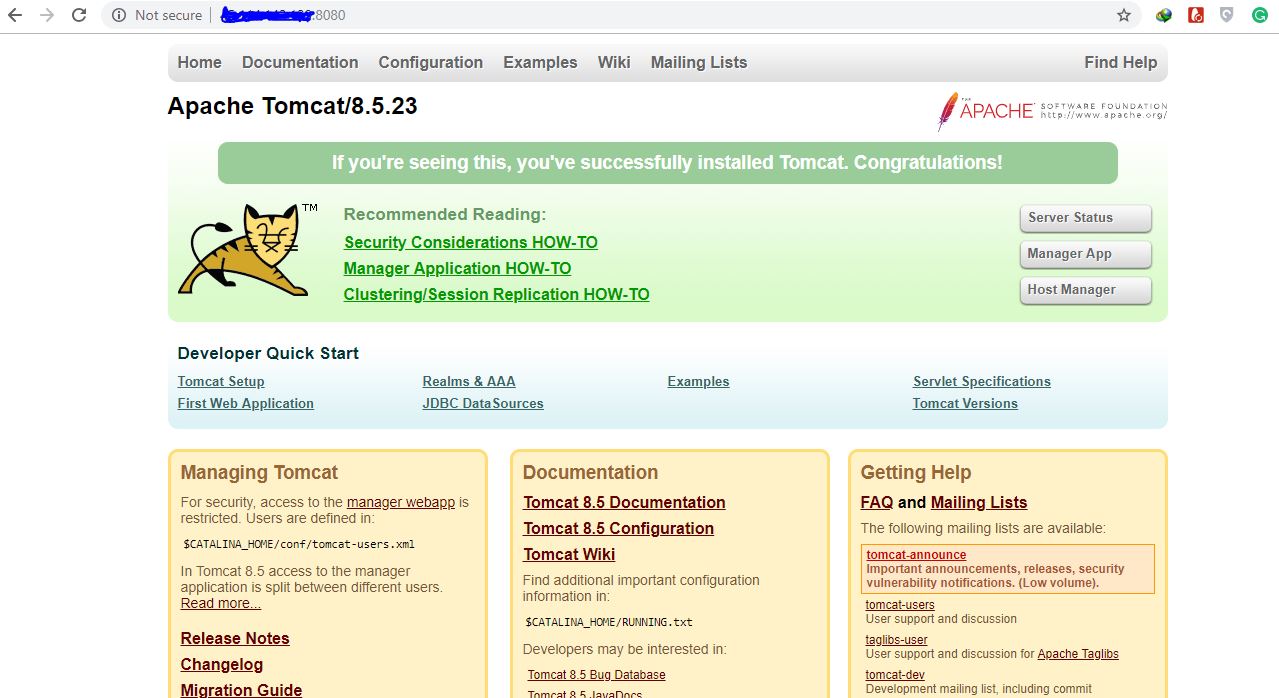The width and height of the screenshot is (1279, 698).
Task: Click the Apache Software Foundation logo
Action: pos(1052,111)
